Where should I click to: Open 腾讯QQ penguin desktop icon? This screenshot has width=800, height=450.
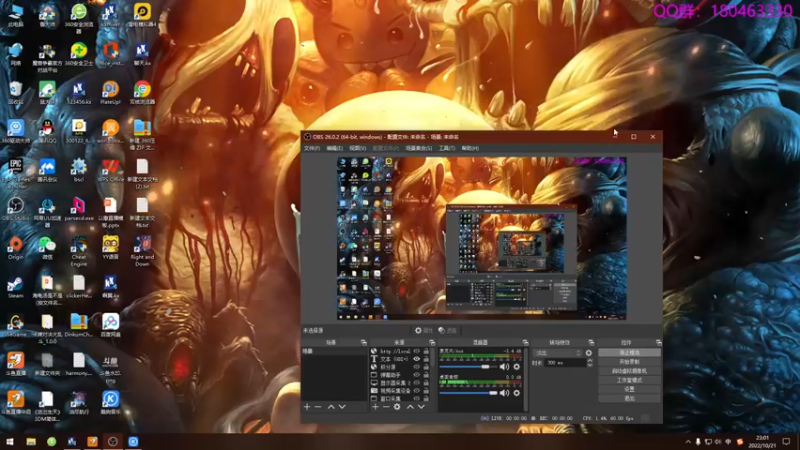[47, 132]
